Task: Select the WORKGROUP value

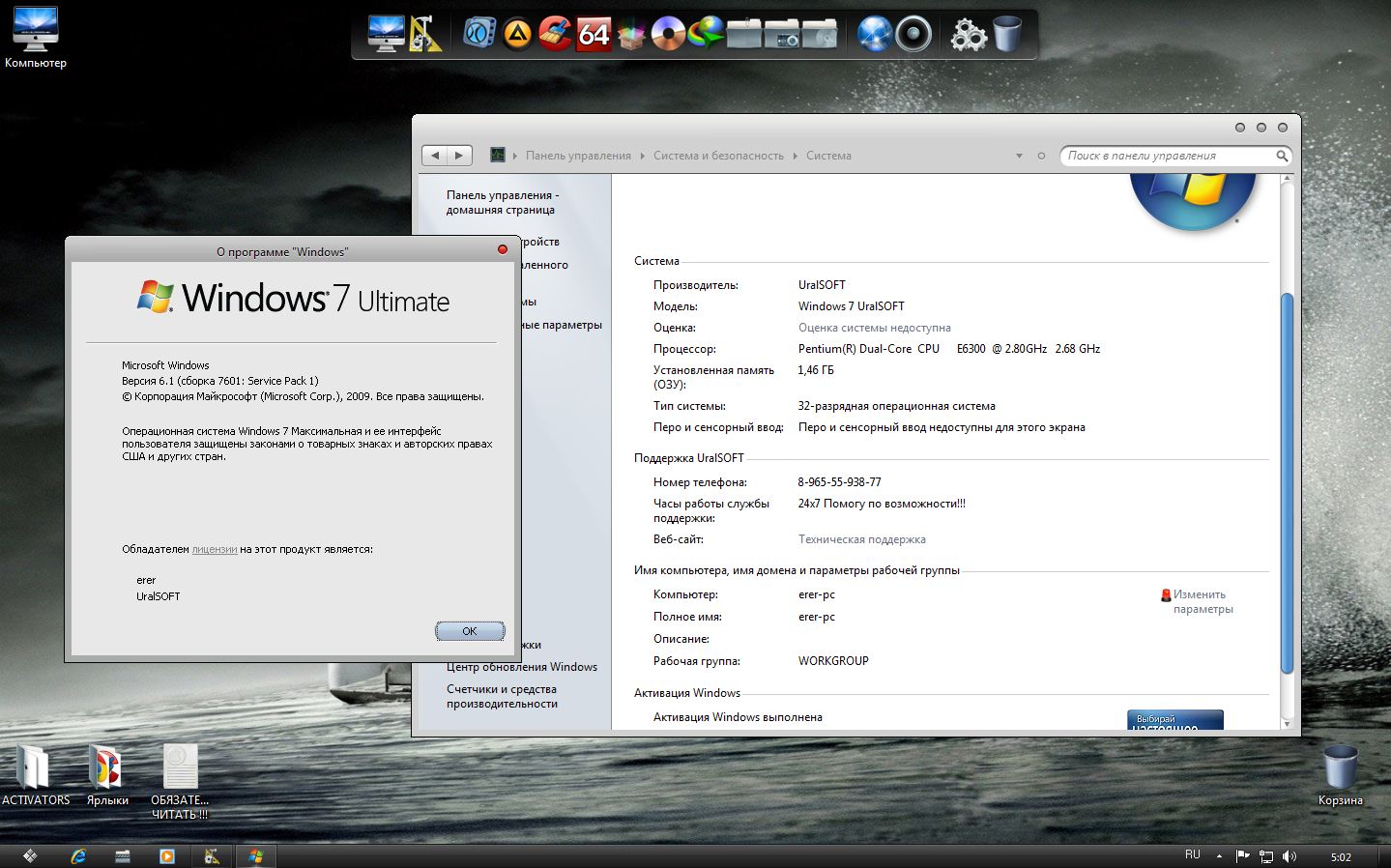Action: [833, 661]
